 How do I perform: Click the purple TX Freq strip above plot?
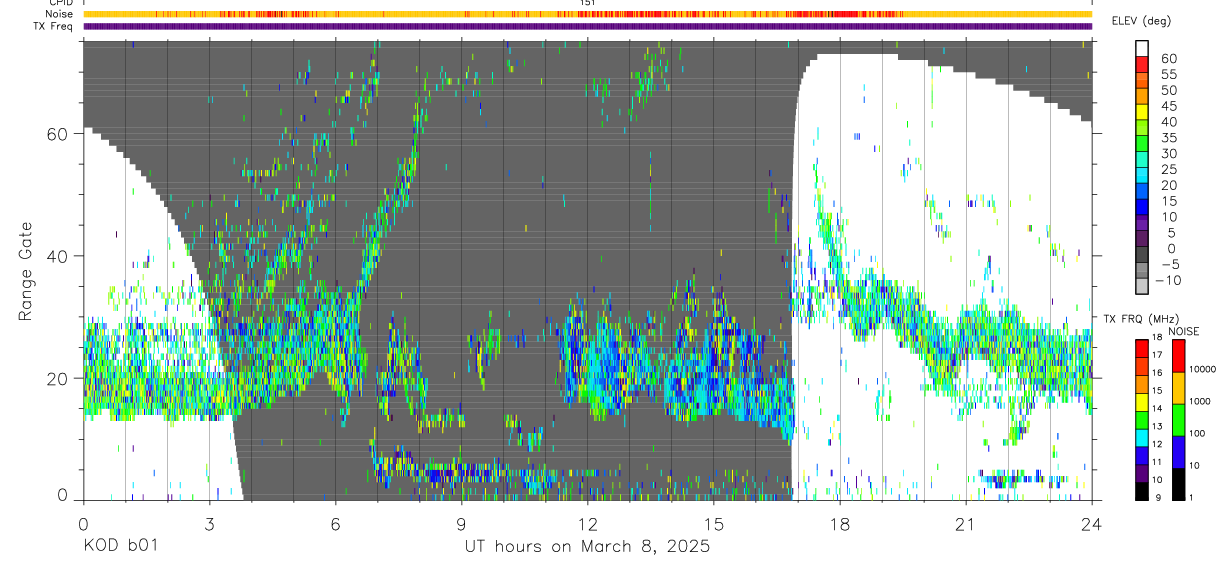587,26
